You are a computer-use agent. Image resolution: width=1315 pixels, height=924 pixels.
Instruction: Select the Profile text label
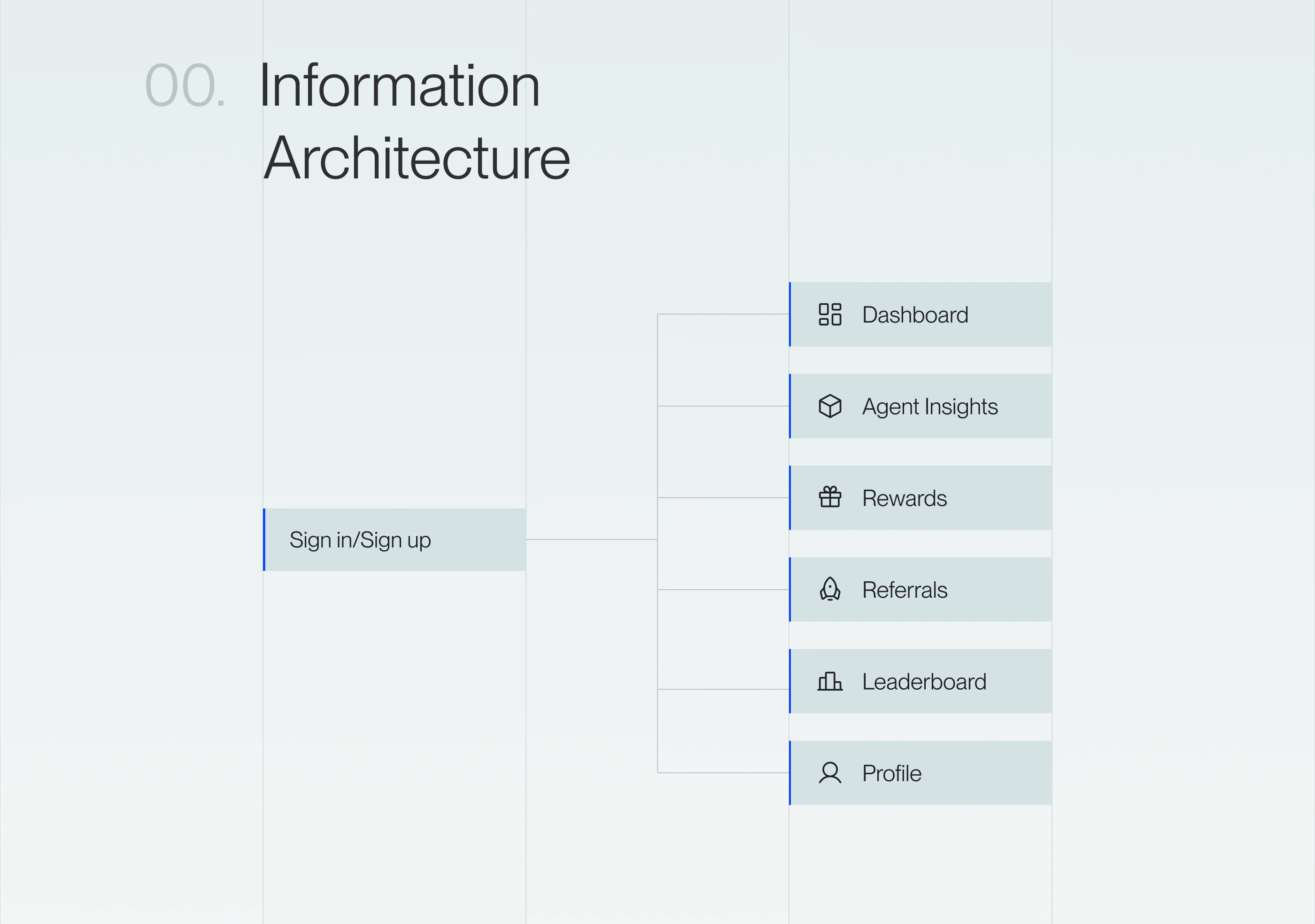(891, 773)
